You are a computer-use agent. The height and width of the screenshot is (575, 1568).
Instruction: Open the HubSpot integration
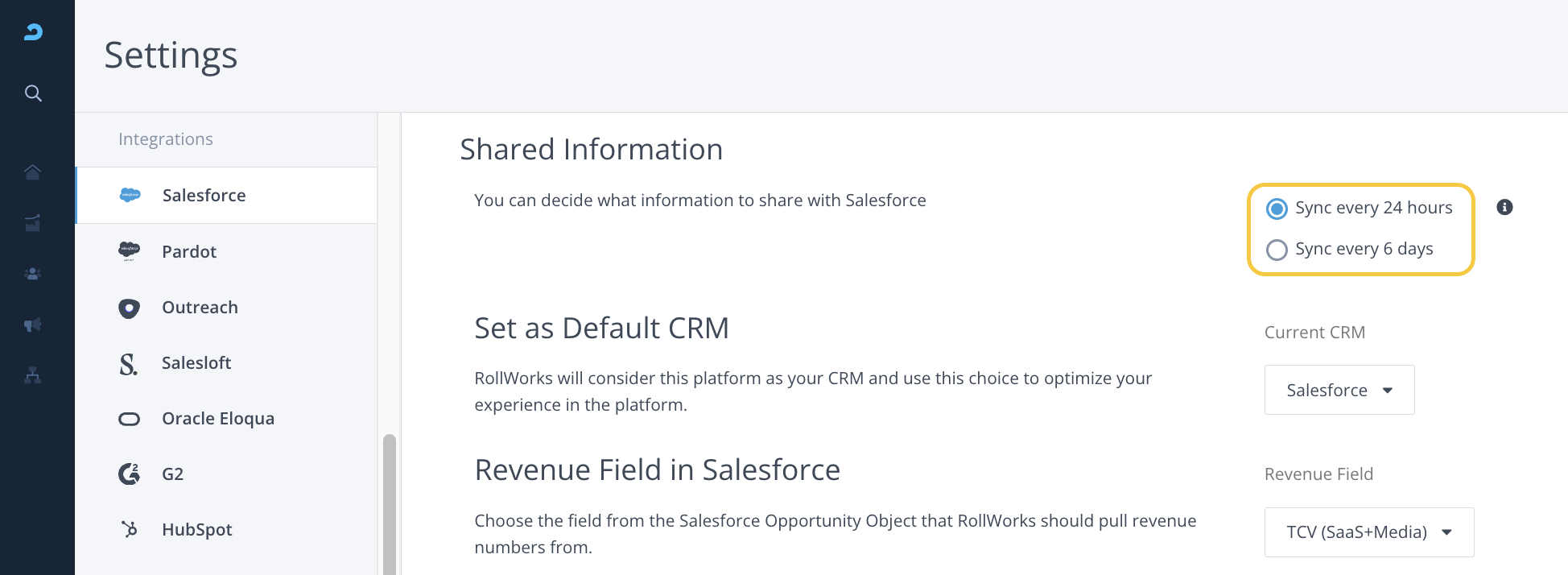click(196, 530)
